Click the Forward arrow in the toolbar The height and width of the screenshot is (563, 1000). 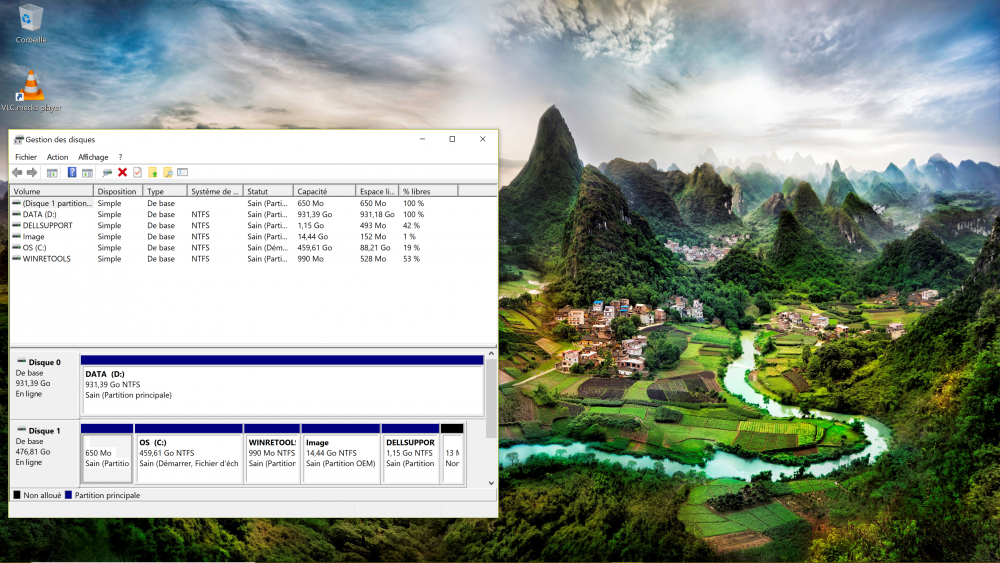tap(32, 173)
